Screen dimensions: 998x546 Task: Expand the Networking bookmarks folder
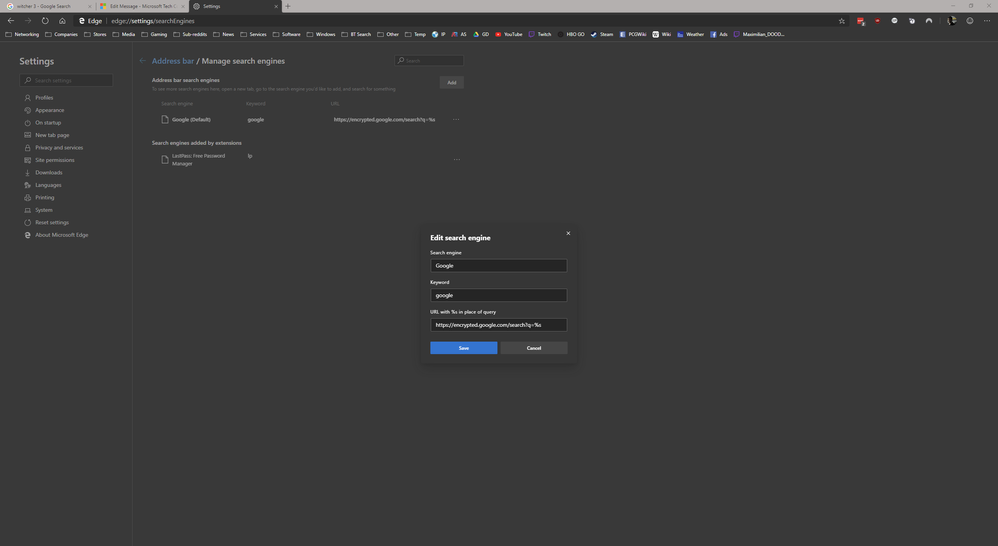[x=22, y=34]
